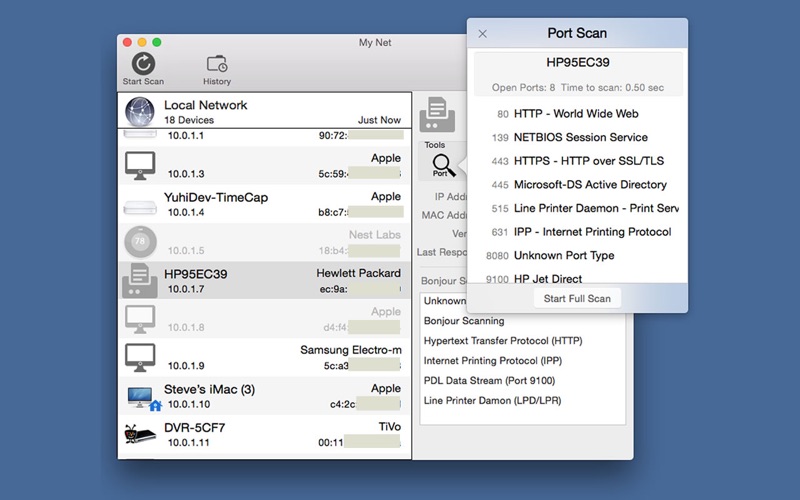Viewport: 800px width, 500px height.
Task: Select the Port scan magnifier tool
Action: click(443, 165)
